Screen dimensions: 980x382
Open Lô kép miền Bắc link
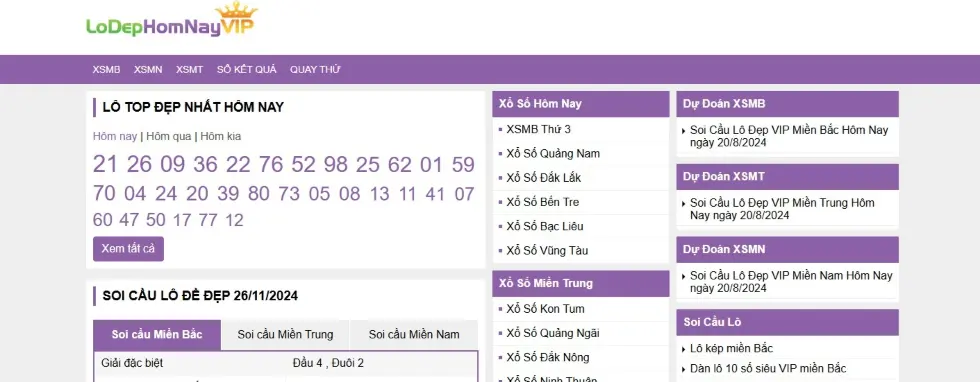coord(731,349)
